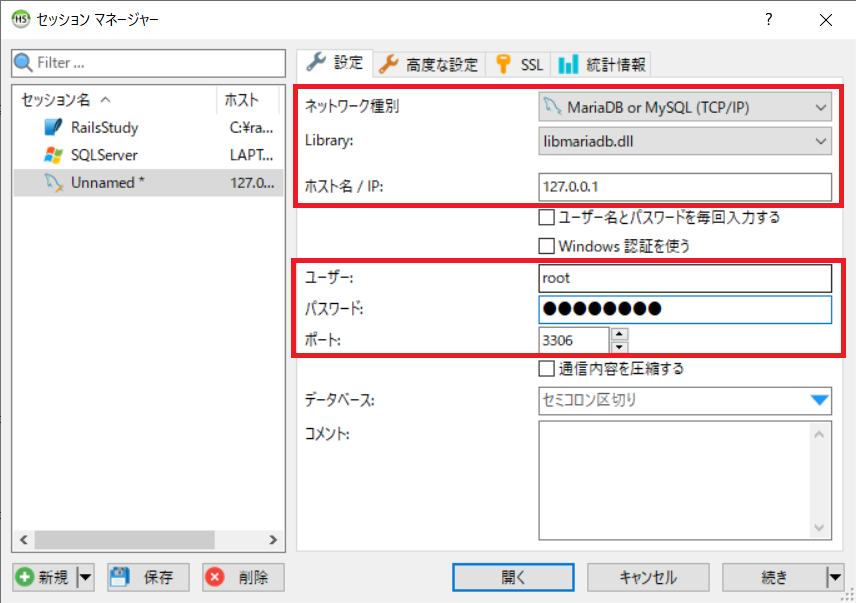Click the Unnamed session dolphin icon
The width and height of the screenshot is (856, 603).
pyautogui.click(x=53, y=183)
